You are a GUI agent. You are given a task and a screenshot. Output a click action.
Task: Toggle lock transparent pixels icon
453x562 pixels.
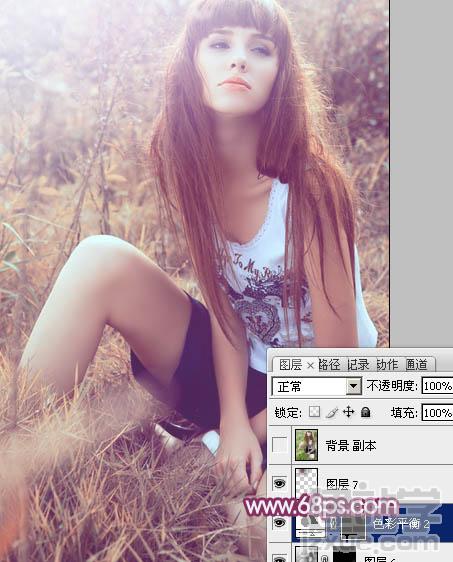coord(314,411)
